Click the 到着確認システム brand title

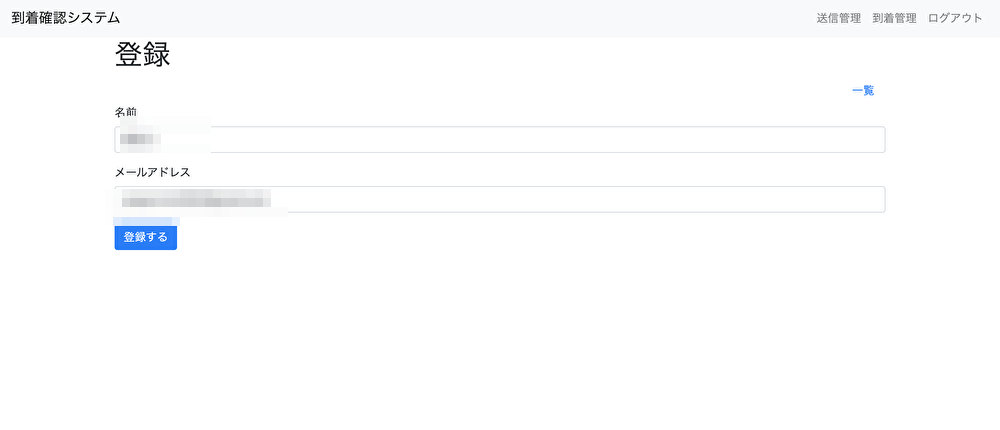[66, 18]
